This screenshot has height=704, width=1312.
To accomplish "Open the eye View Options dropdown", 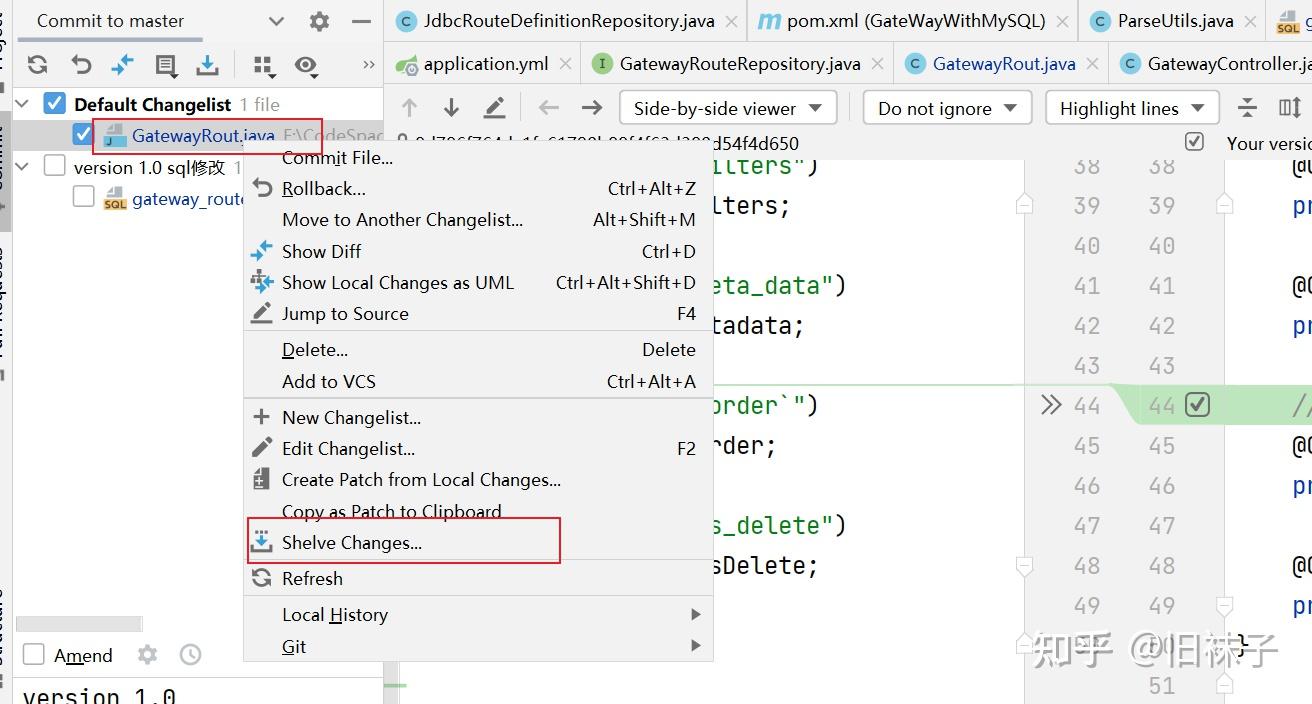I will click(306, 65).
